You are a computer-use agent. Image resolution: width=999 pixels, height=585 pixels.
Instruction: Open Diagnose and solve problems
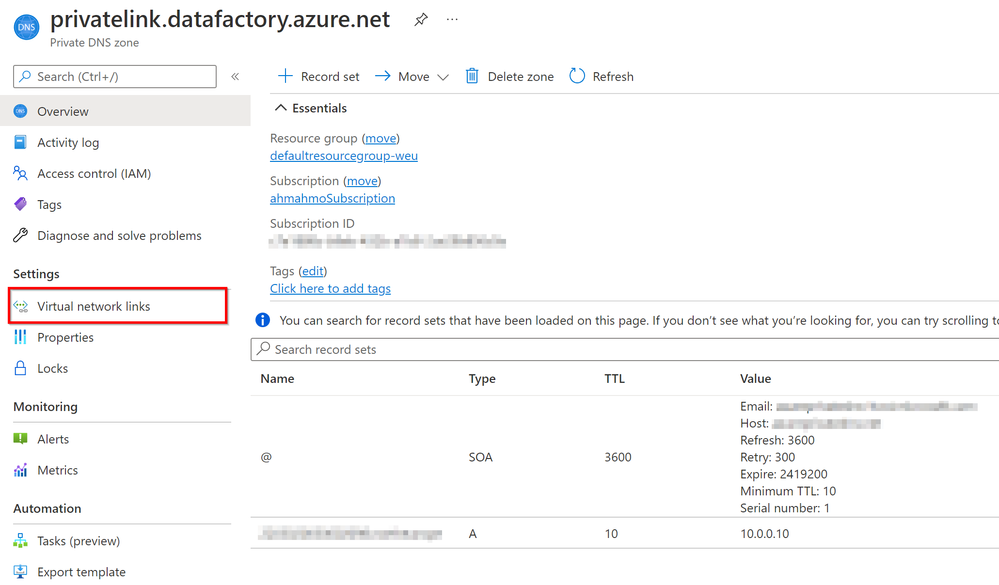pos(119,235)
